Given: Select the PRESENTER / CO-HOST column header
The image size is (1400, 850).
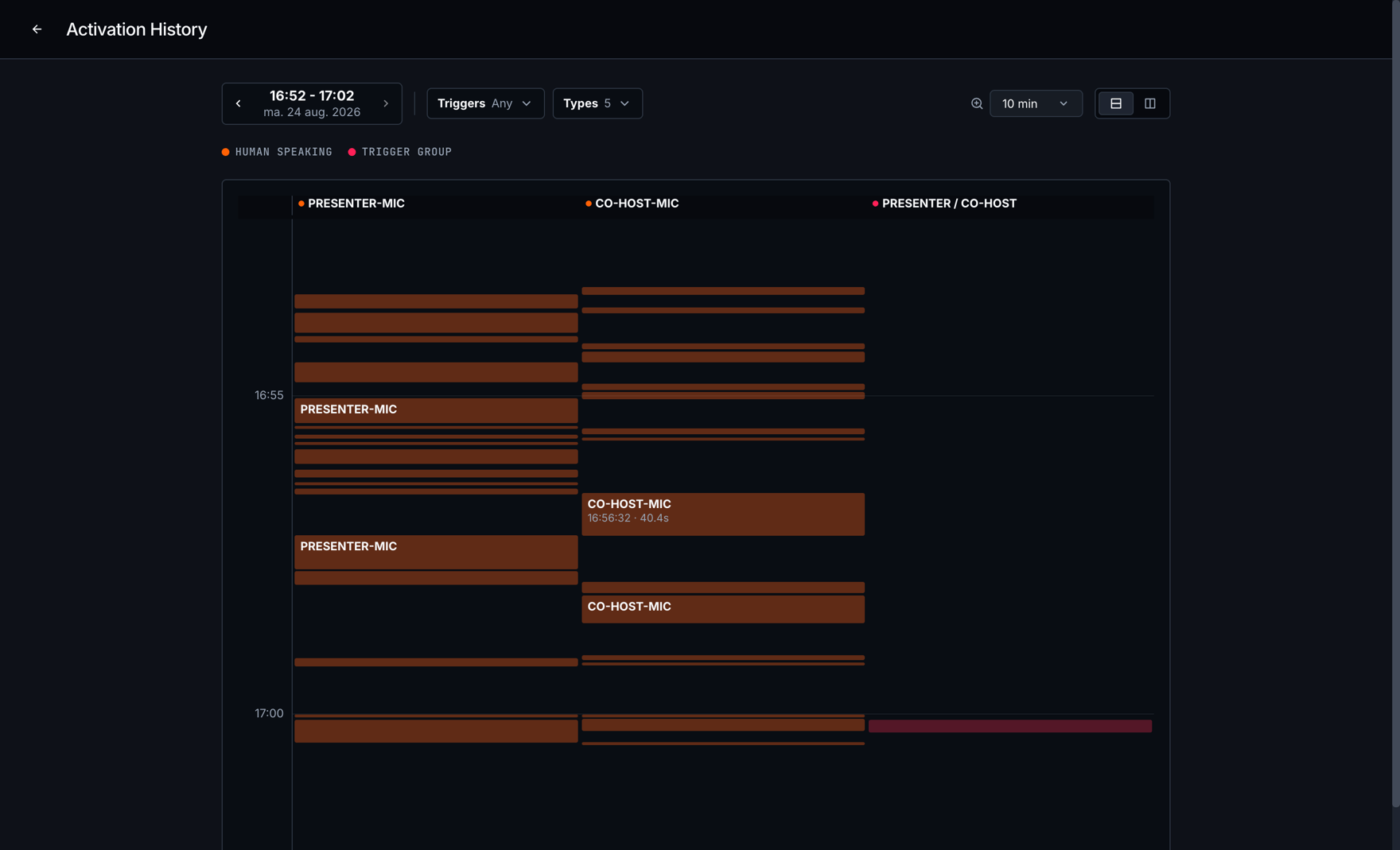Looking at the screenshot, I should [944, 204].
